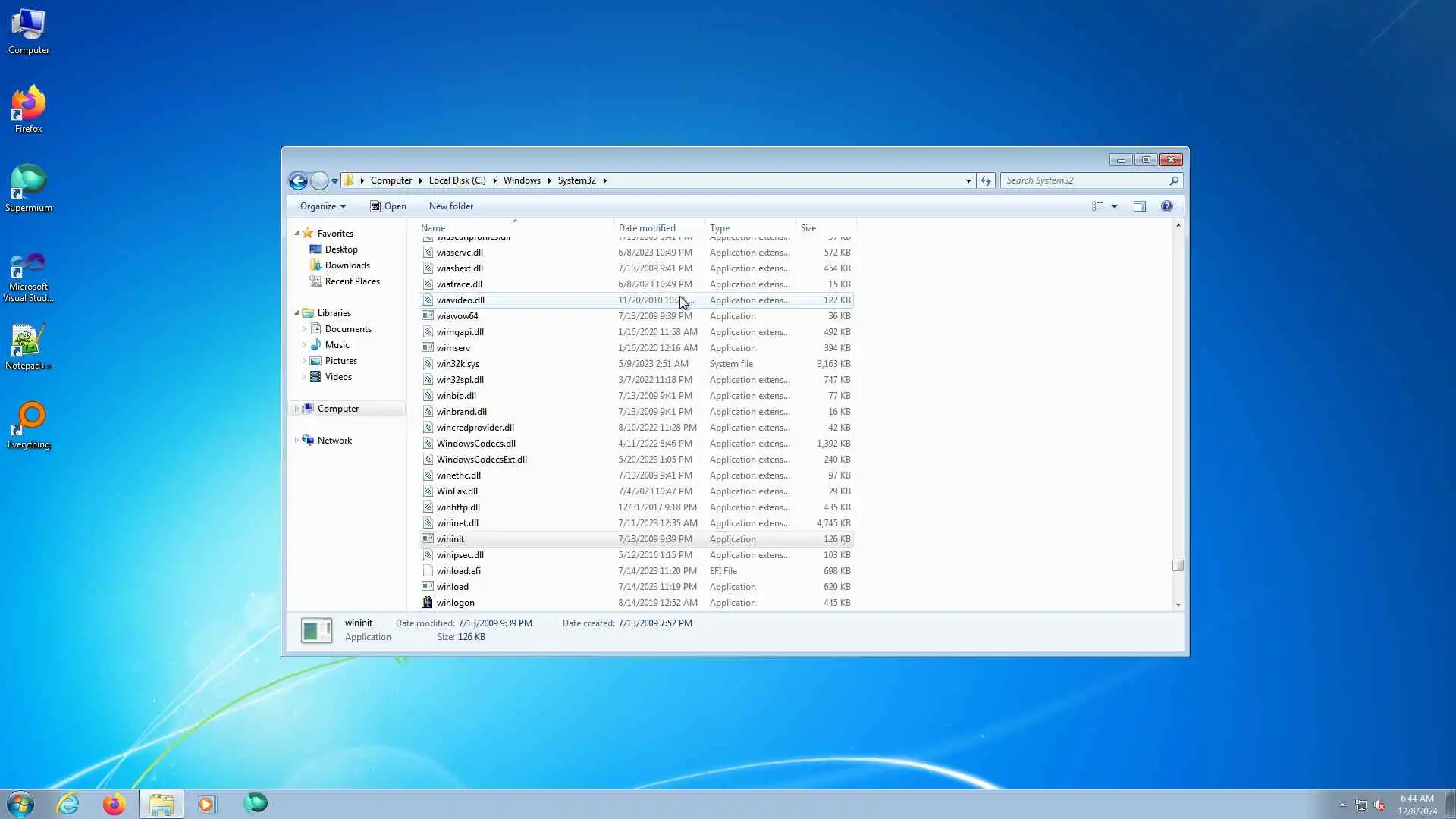Viewport: 1456px width, 819px height.
Task: Select the winlogon application file
Action: click(x=455, y=603)
